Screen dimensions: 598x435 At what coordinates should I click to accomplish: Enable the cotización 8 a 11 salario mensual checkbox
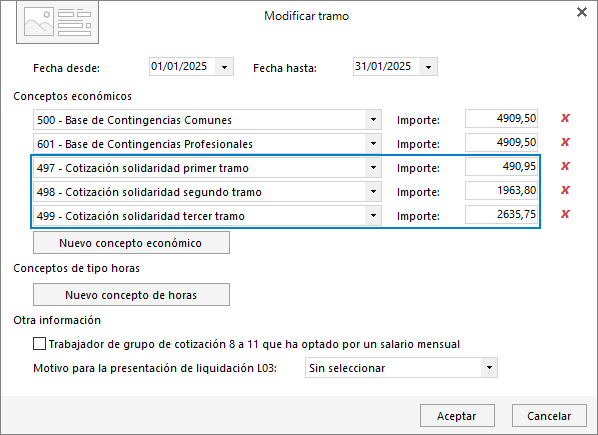[x=39, y=344]
